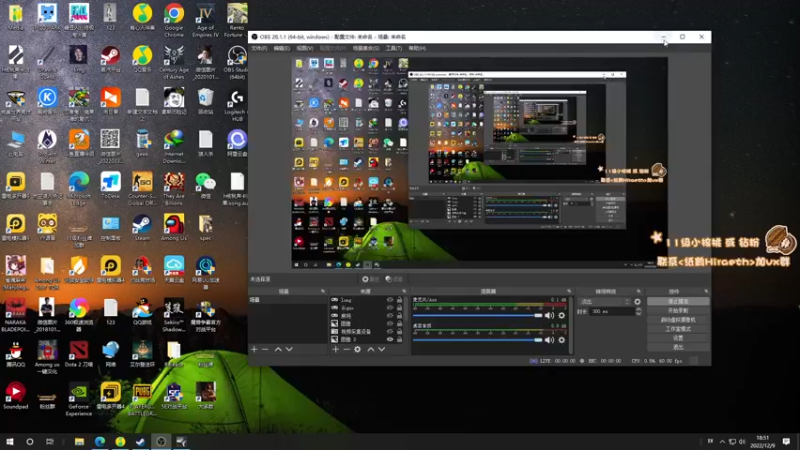Launch Internet Download Manager shortcut
The image size is (800, 450).
click(173, 146)
